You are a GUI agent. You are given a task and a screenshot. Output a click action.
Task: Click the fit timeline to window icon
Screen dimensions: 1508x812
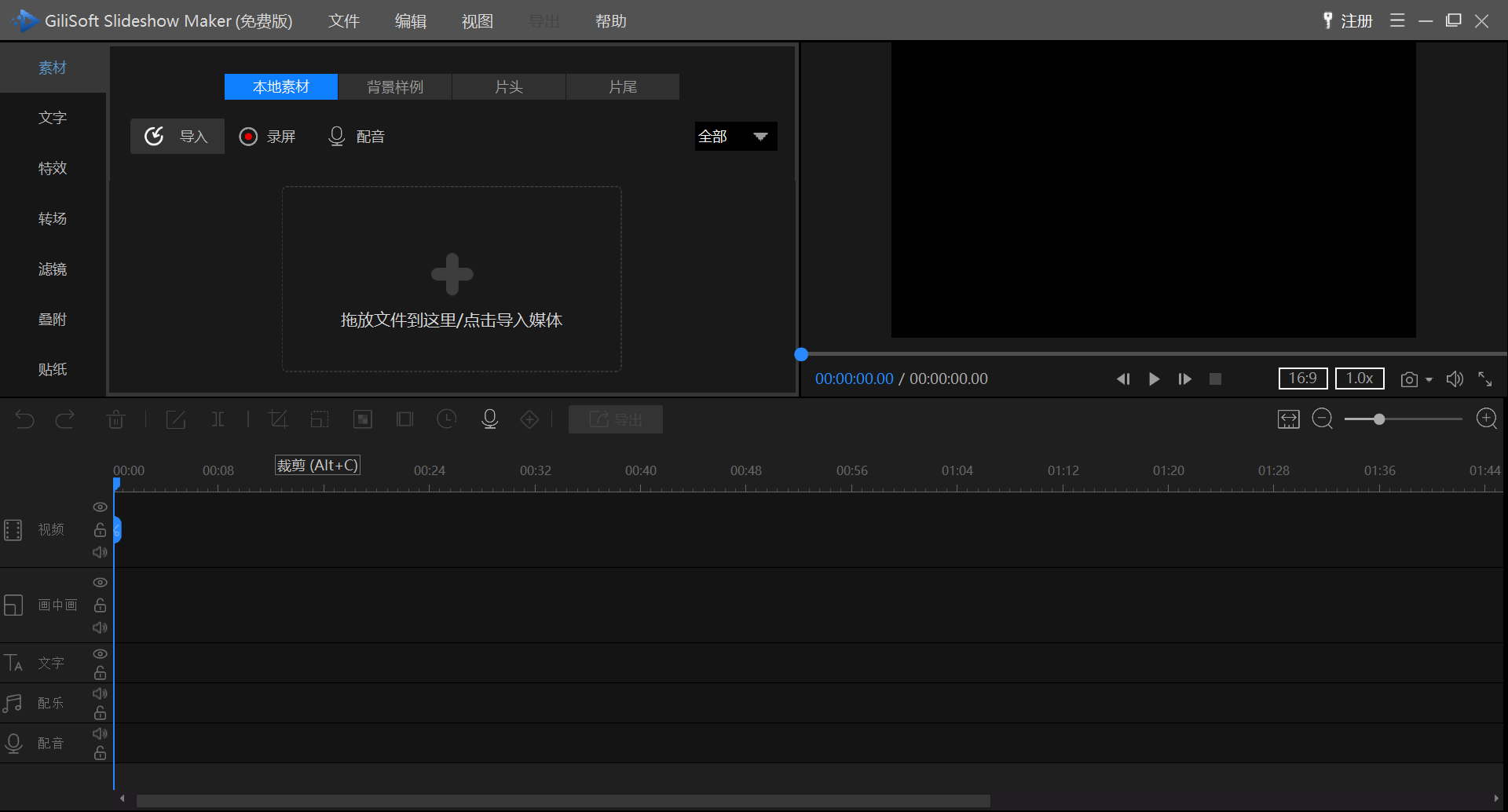1289,419
